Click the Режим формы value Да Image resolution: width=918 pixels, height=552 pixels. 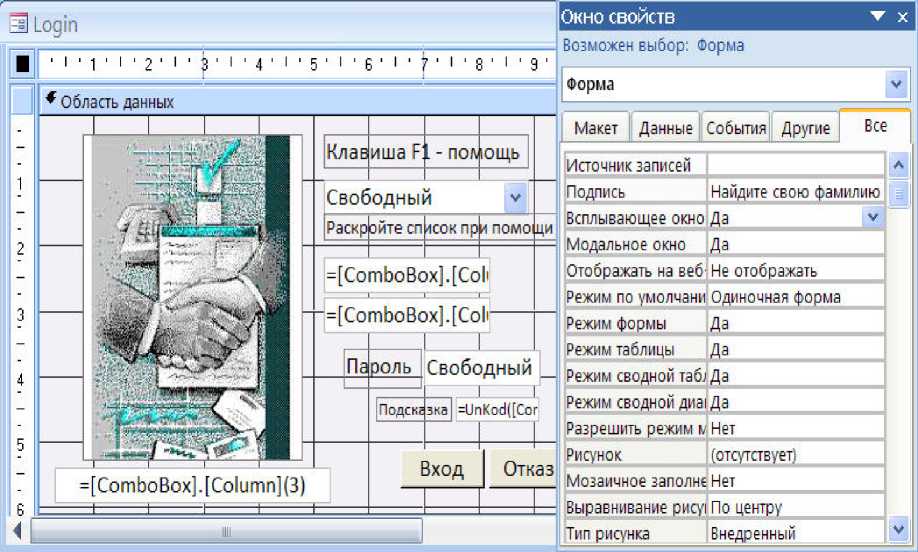coord(796,323)
